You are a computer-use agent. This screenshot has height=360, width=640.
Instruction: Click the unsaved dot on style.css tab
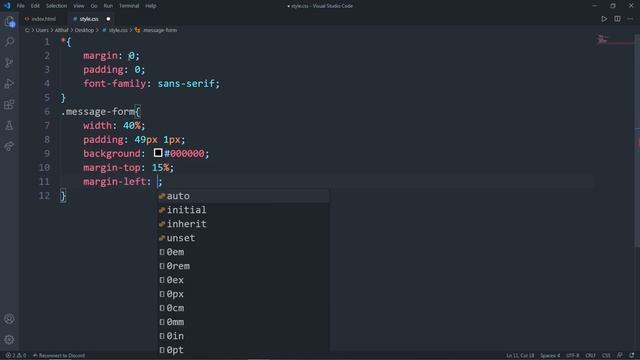pyautogui.click(x=108, y=19)
